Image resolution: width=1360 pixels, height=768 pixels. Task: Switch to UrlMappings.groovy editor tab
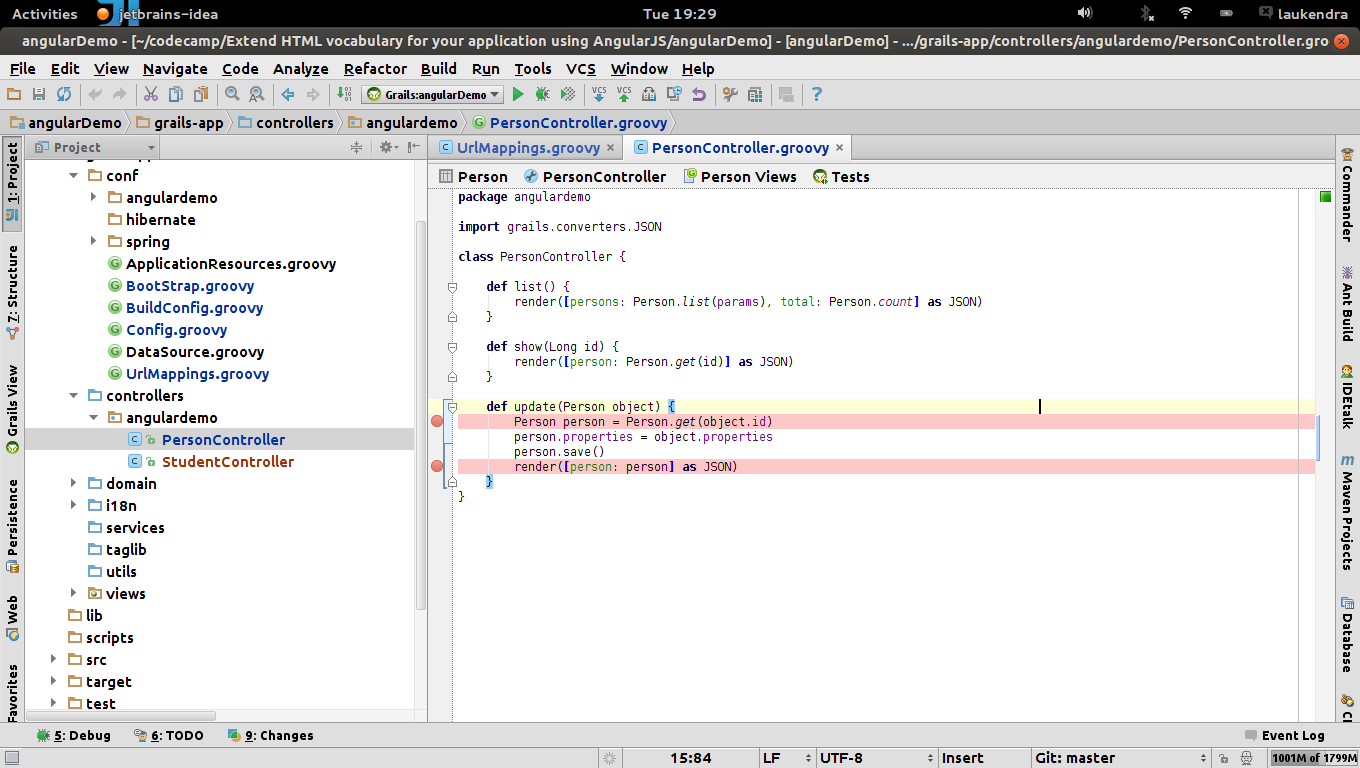pos(527,147)
